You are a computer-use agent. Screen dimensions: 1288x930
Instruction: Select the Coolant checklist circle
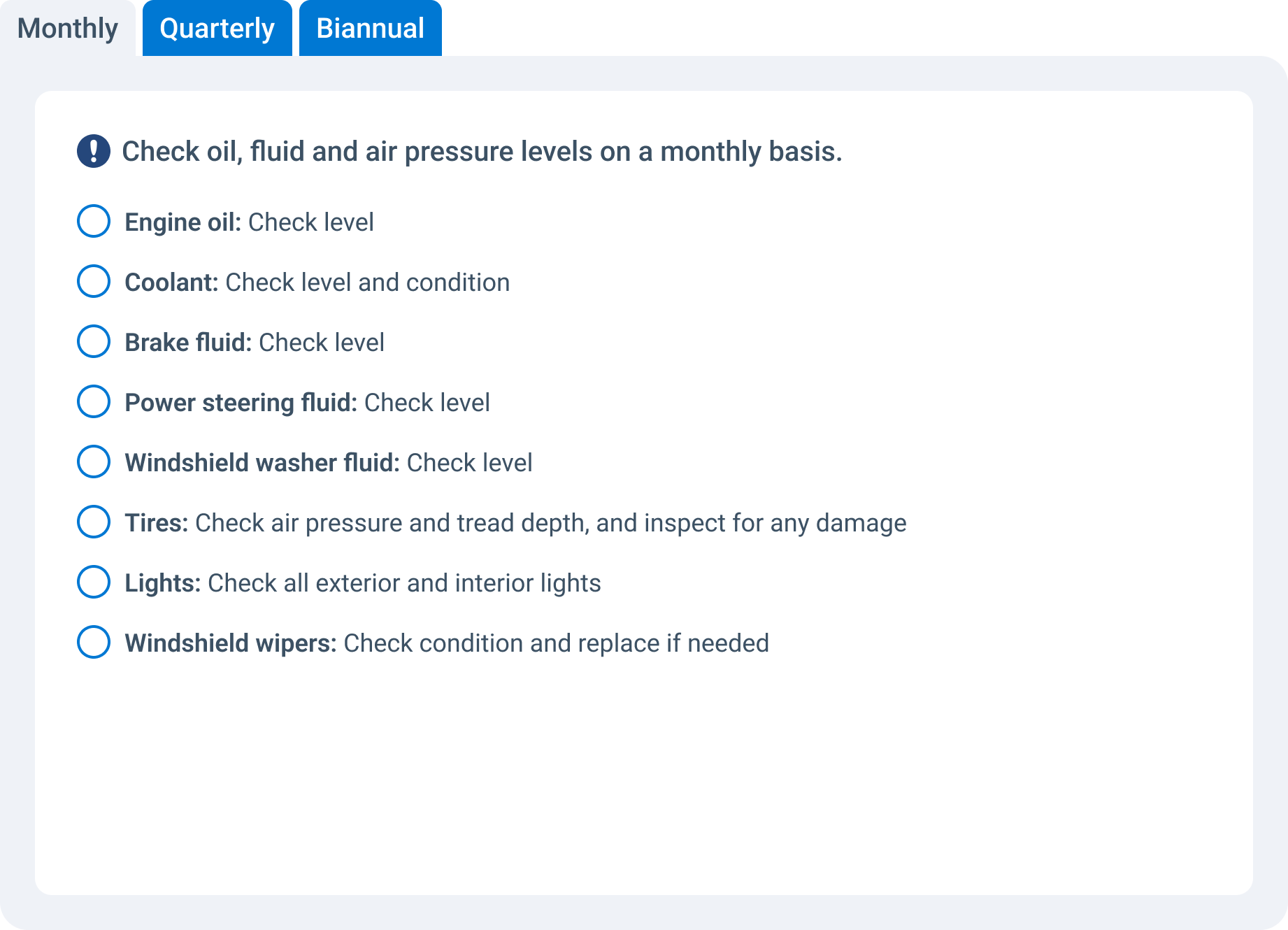click(x=93, y=282)
